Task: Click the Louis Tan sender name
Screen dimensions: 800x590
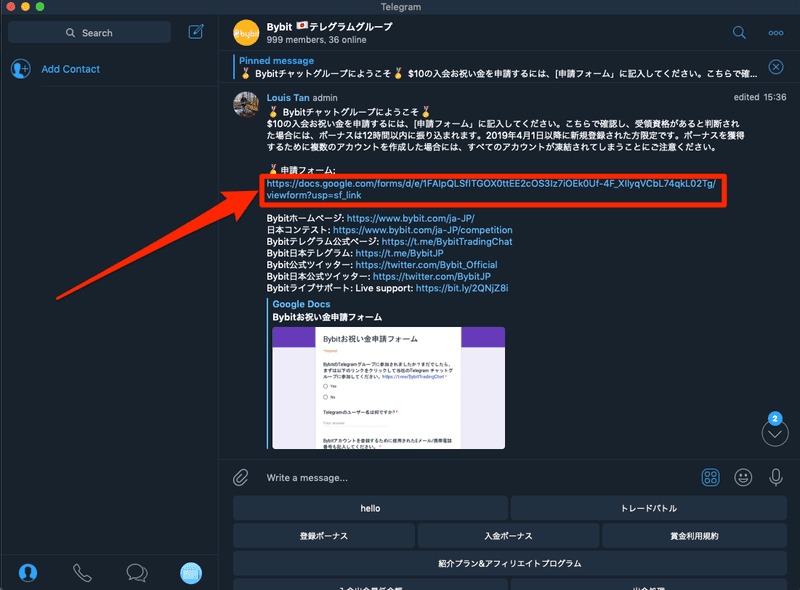Action: point(288,97)
